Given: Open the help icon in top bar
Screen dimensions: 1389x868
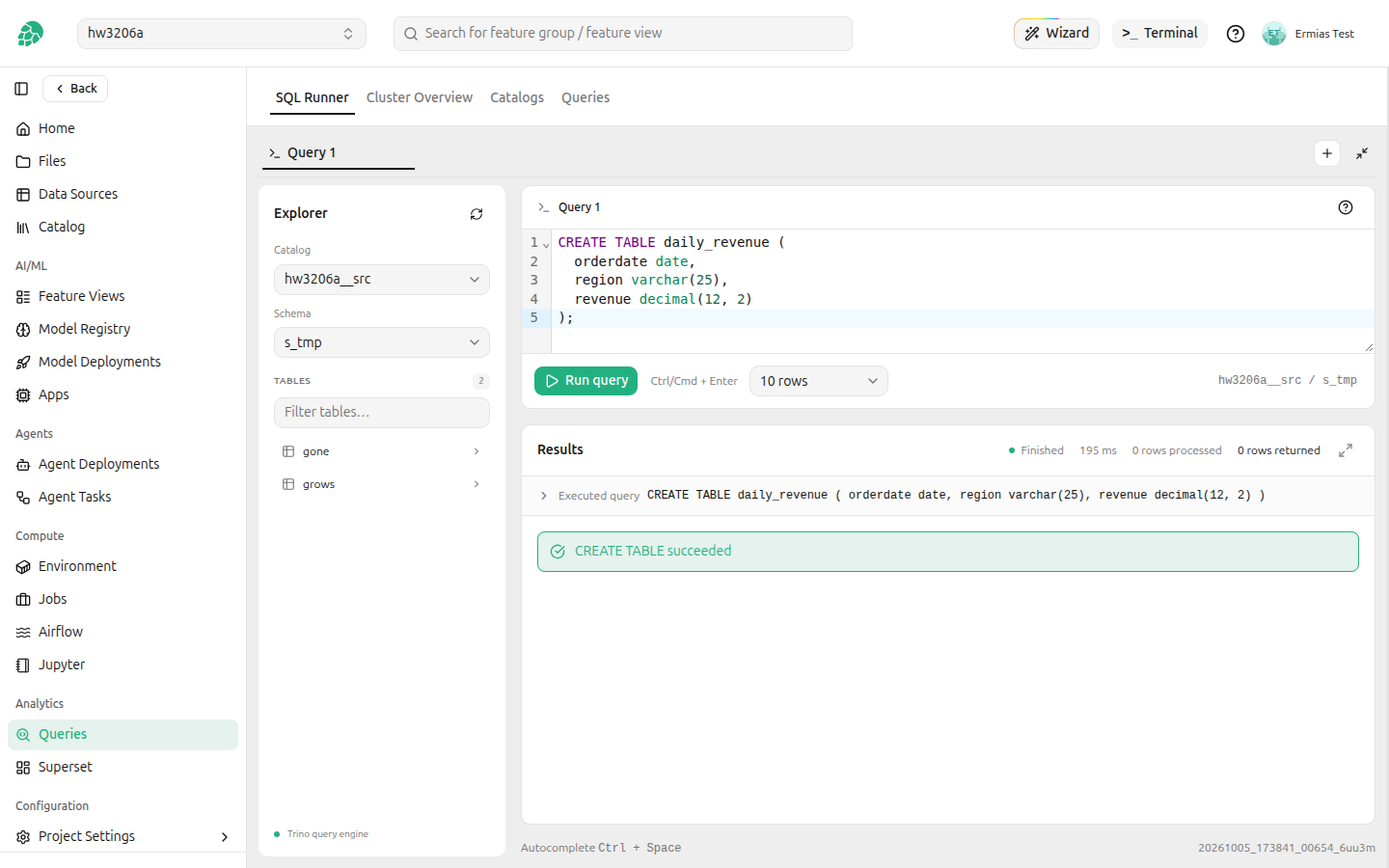Looking at the screenshot, I should click(1236, 34).
